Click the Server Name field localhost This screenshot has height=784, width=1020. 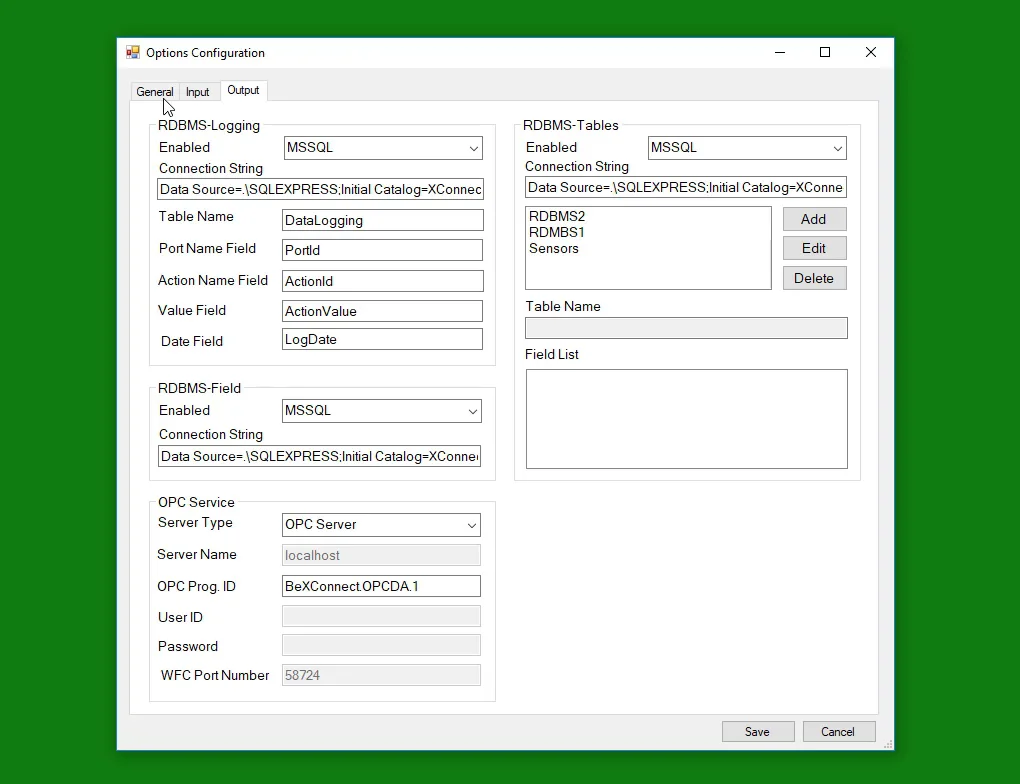(381, 555)
